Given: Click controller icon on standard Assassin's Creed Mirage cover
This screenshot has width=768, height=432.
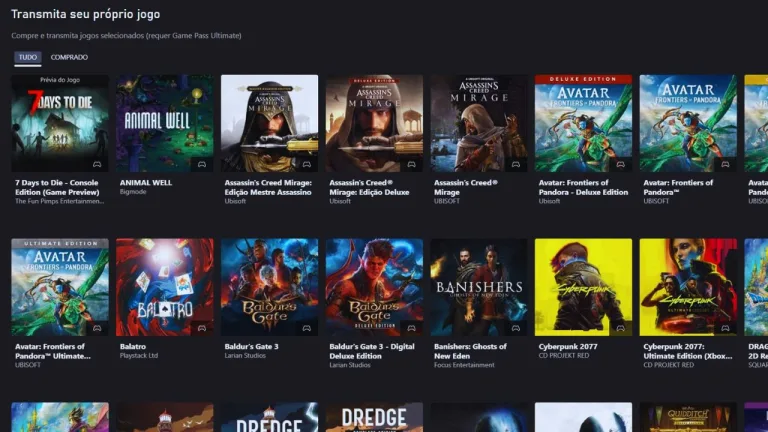Looking at the screenshot, I should [x=516, y=165].
